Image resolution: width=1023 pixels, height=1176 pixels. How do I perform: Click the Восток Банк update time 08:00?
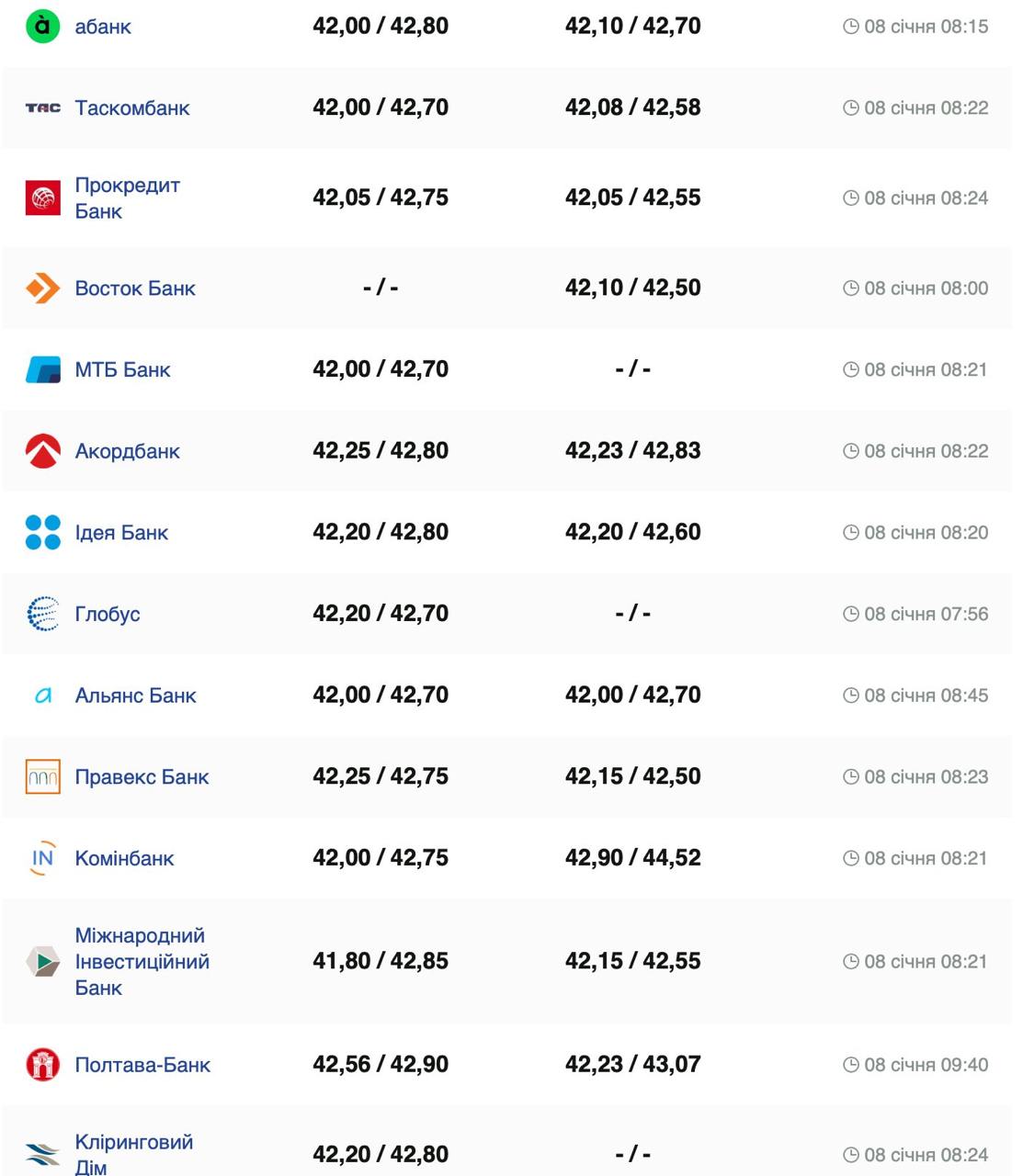click(x=926, y=288)
